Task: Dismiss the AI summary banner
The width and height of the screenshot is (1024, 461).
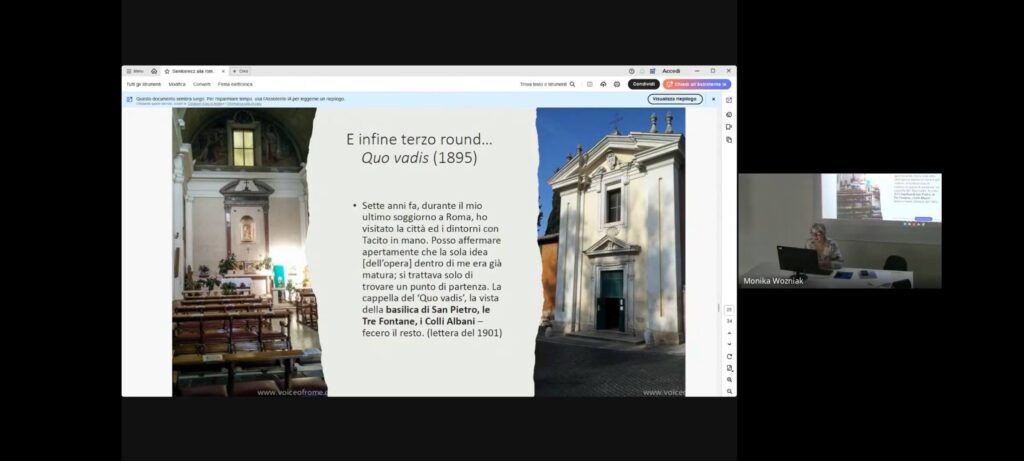Action: [713, 99]
